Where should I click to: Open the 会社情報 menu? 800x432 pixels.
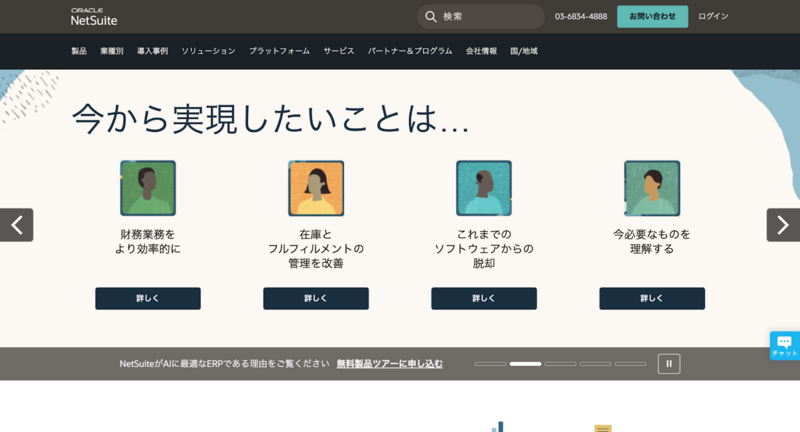(x=481, y=51)
